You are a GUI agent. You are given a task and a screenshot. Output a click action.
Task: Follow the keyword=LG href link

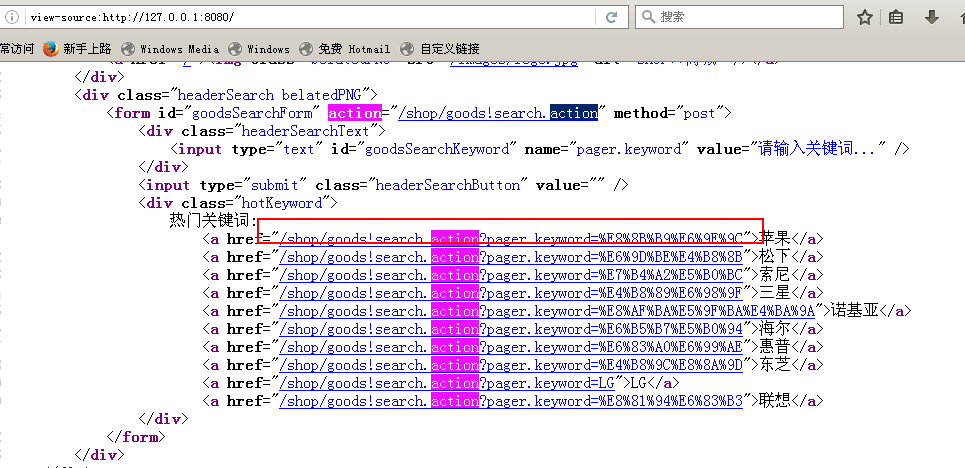tap(447, 383)
